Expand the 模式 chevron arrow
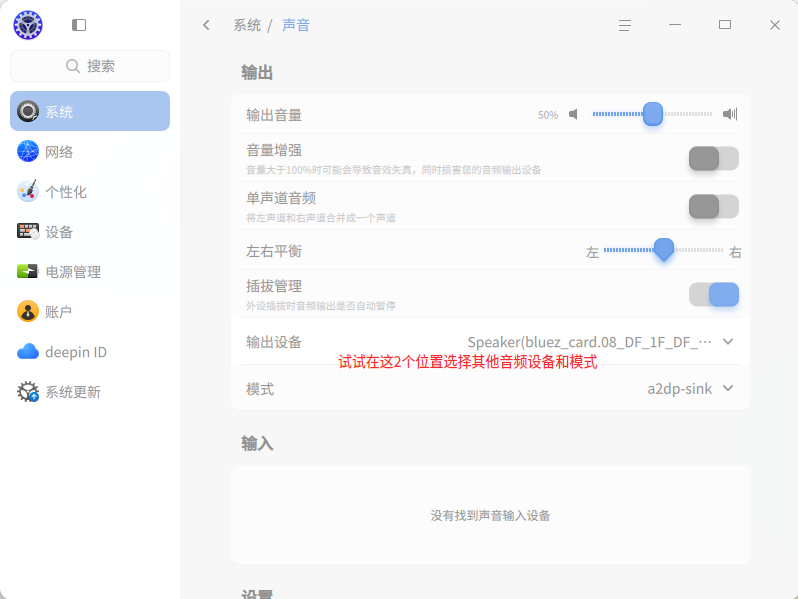This screenshot has height=599, width=798. 728,388
